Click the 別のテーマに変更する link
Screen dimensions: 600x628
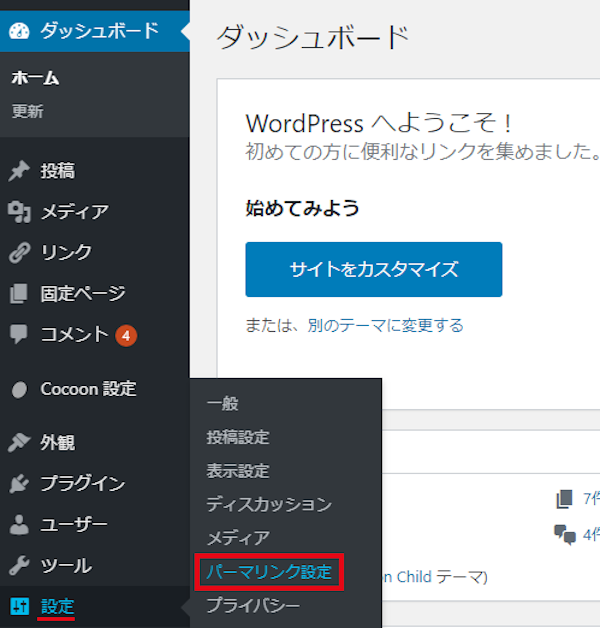[x=385, y=326]
